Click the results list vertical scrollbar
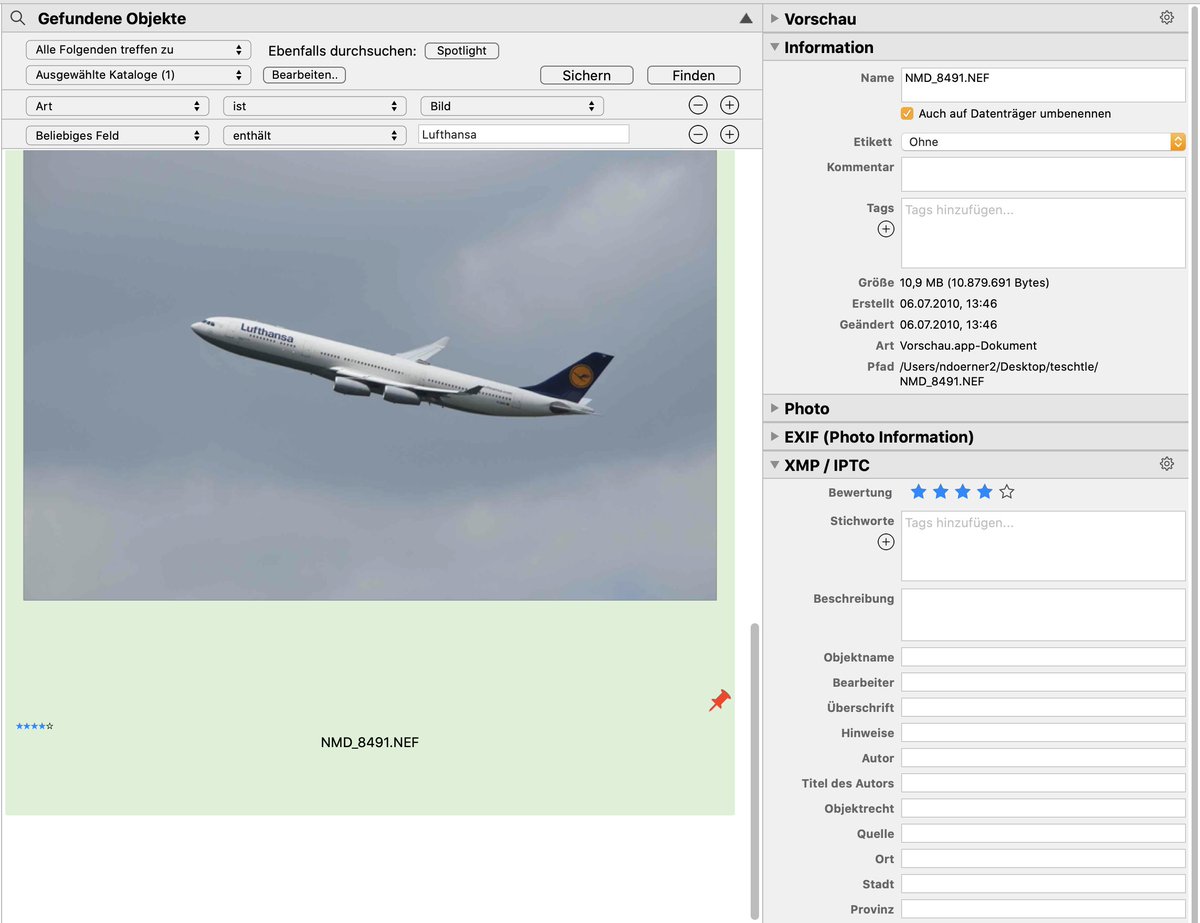 point(755,770)
